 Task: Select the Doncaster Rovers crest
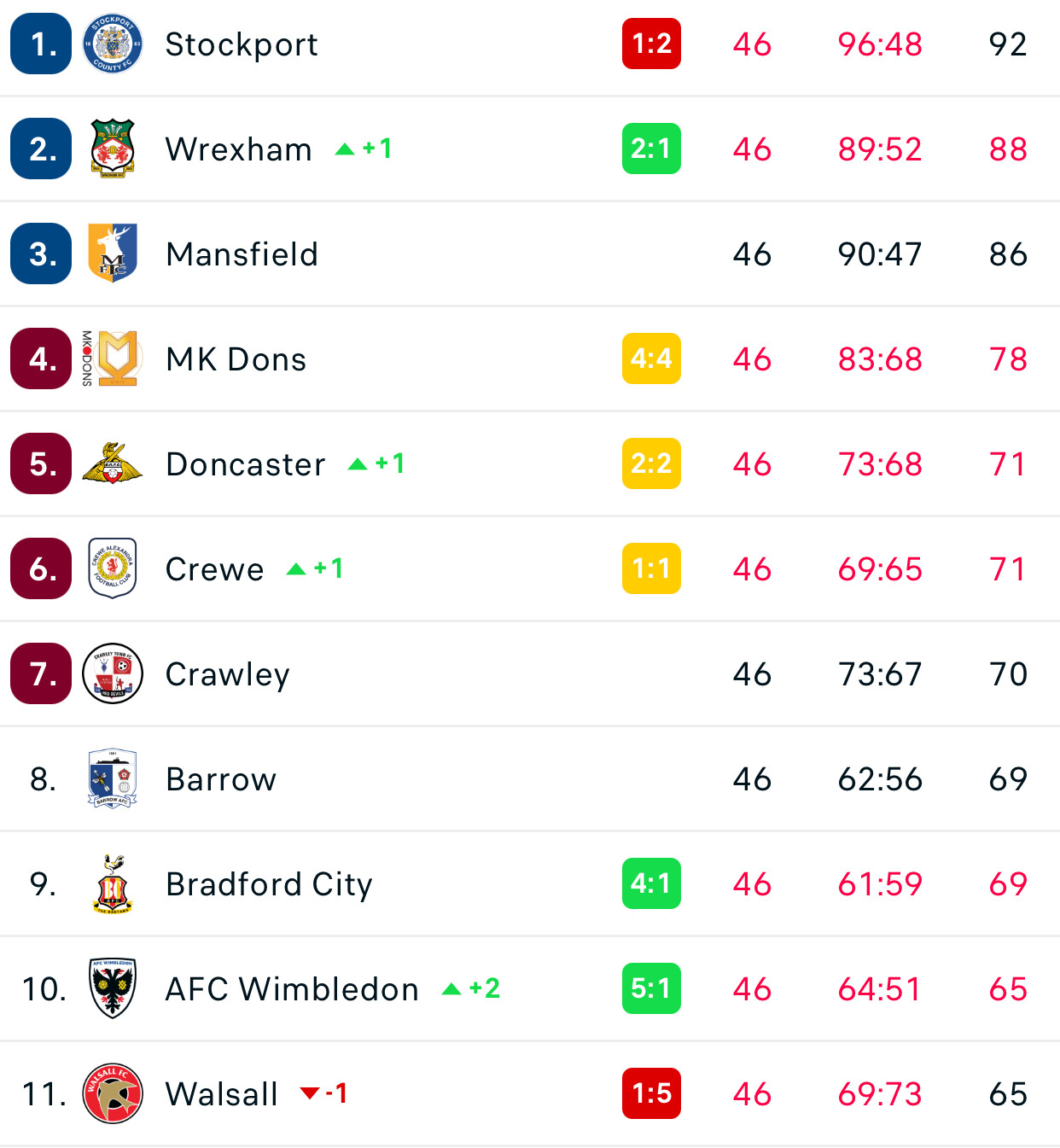tap(113, 463)
